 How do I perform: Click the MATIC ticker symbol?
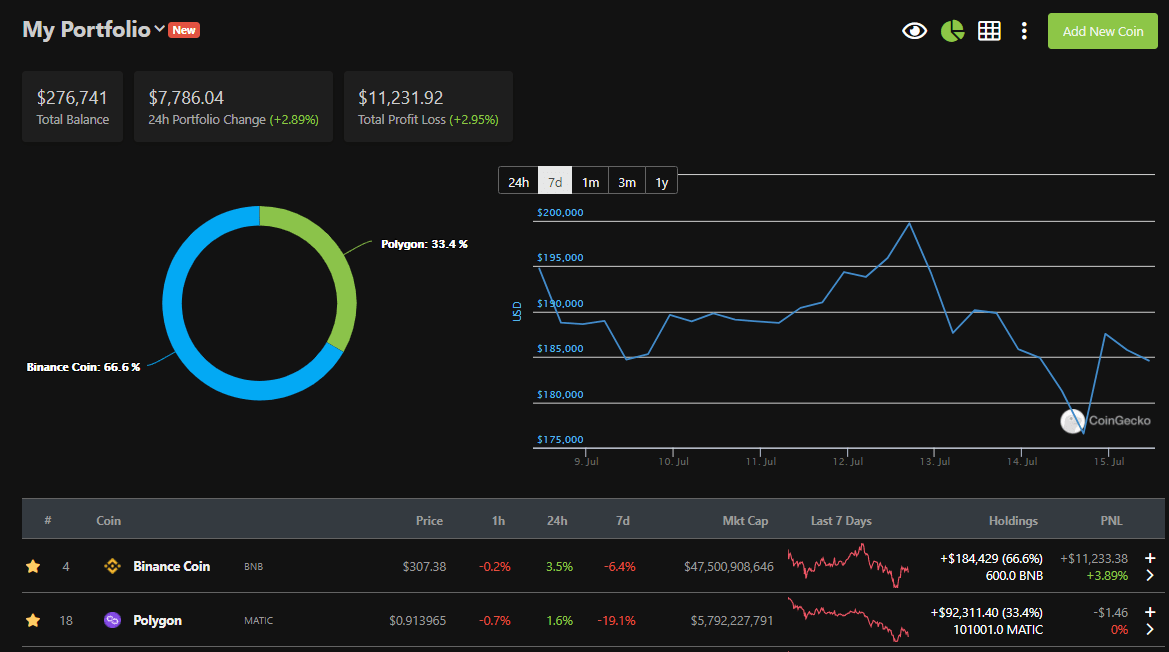coord(259,621)
